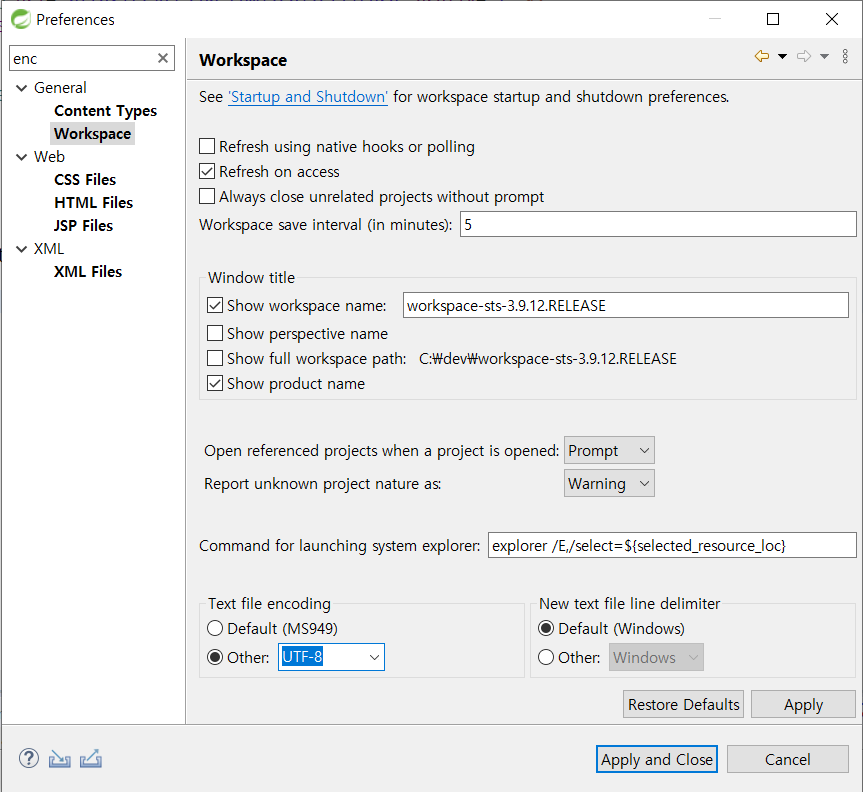
Task: Collapse the Web tree node
Action: click(x=21, y=157)
